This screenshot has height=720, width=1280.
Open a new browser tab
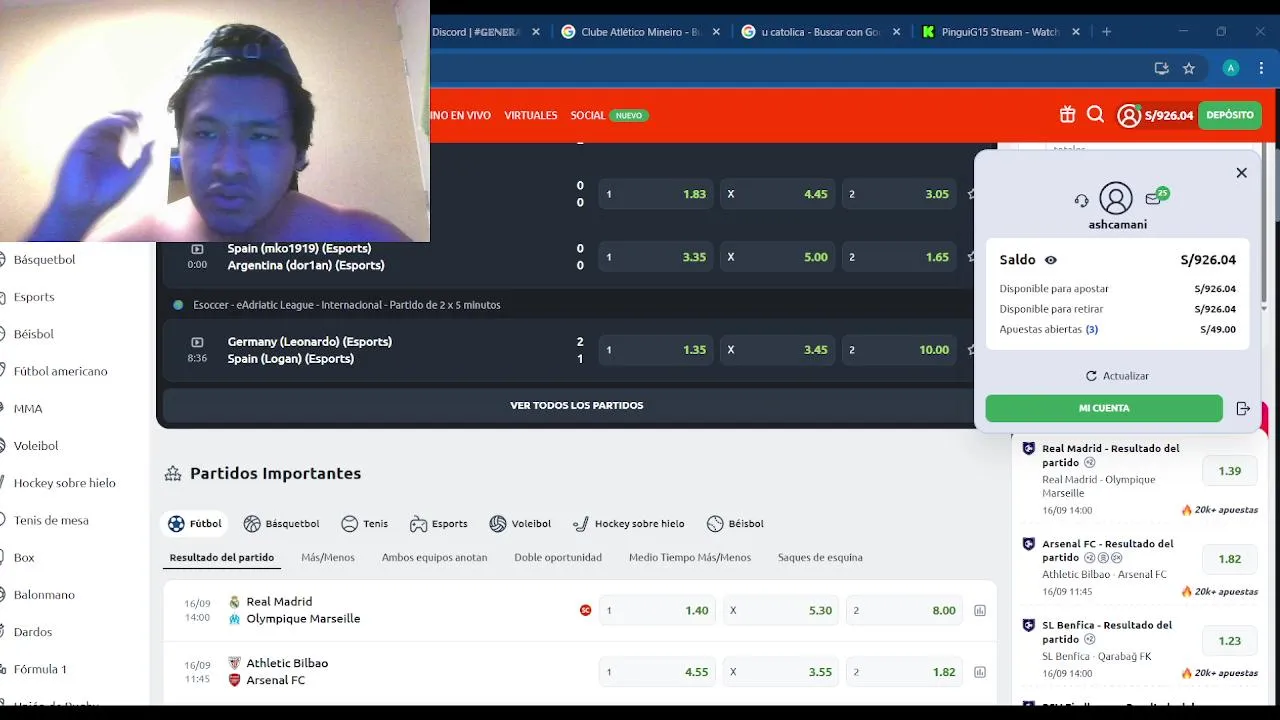(1106, 32)
